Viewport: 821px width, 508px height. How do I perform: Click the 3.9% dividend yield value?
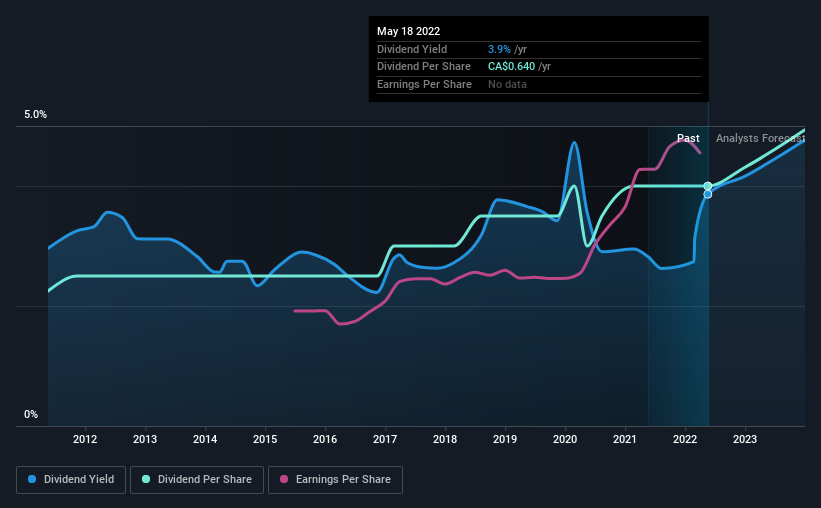coord(499,49)
